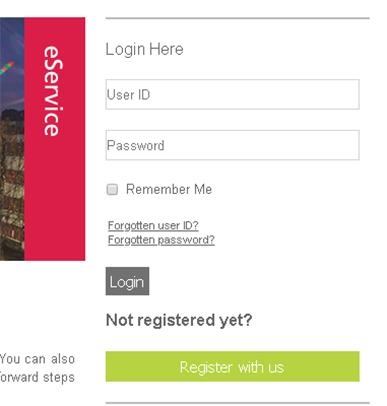387x406 pixels.
Task: Focus the Password input box
Action: click(232, 145)
